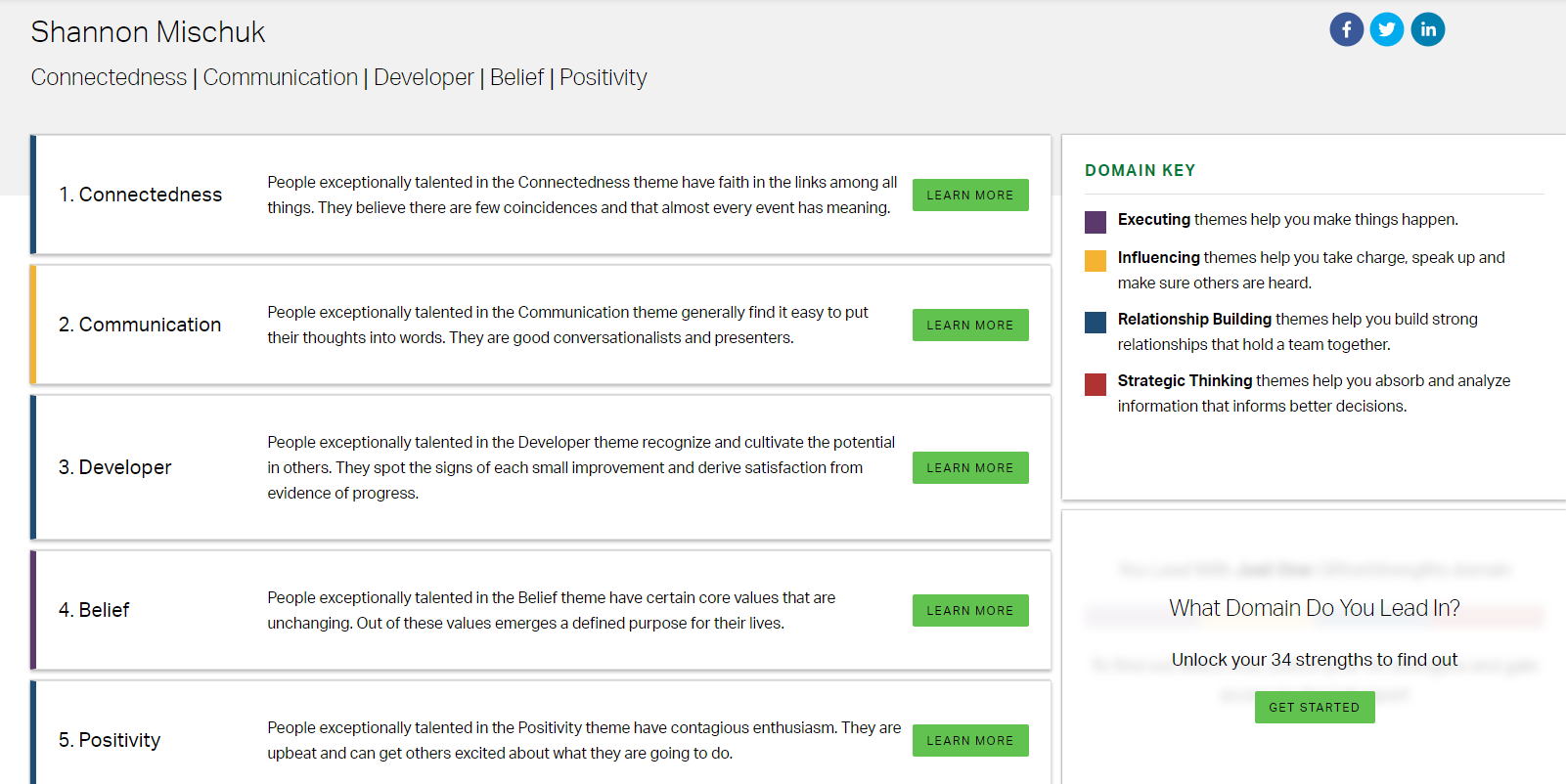The height and width of the screenshot is (784, 1566).
Task: Click the Twitter share icon
Action: point(1386,29)
